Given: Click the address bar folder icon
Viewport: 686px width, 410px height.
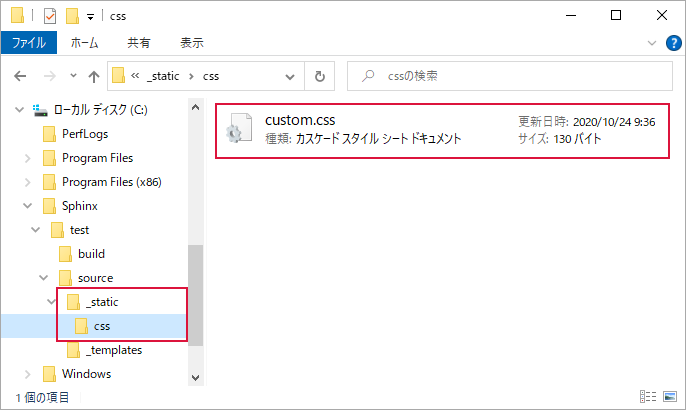Looking at the screenshot, I should (x=118, y=75).
